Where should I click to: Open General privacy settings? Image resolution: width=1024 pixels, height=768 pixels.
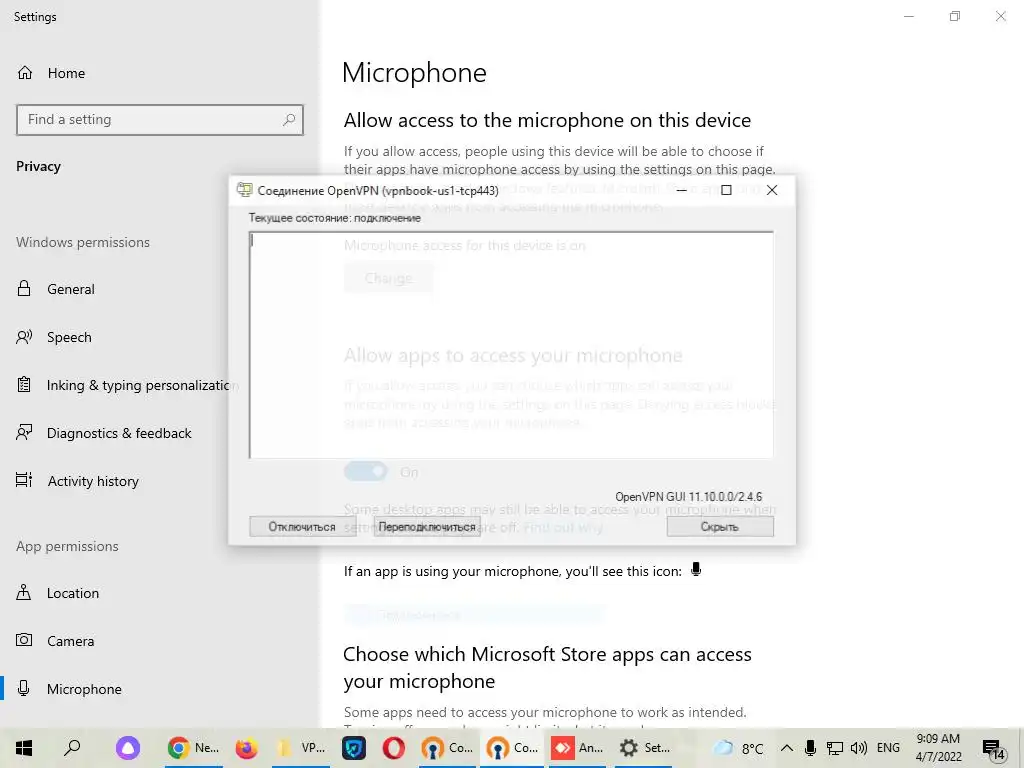coord(71,289)
